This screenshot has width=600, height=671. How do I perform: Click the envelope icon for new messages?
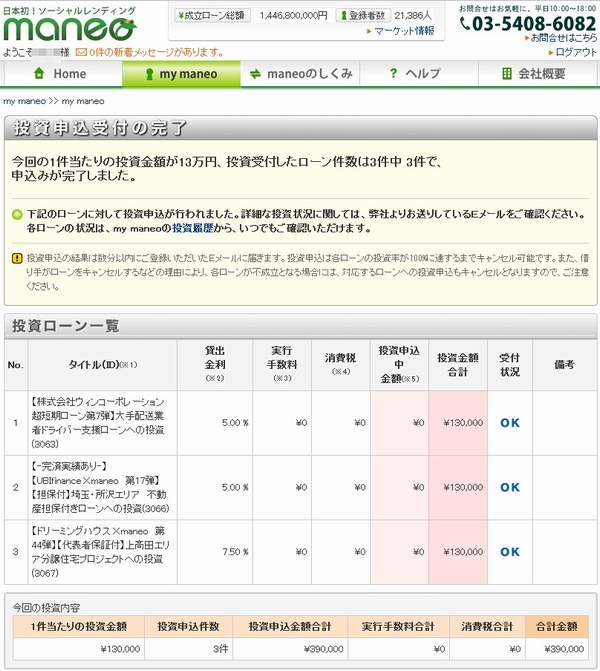pos(81,52)
